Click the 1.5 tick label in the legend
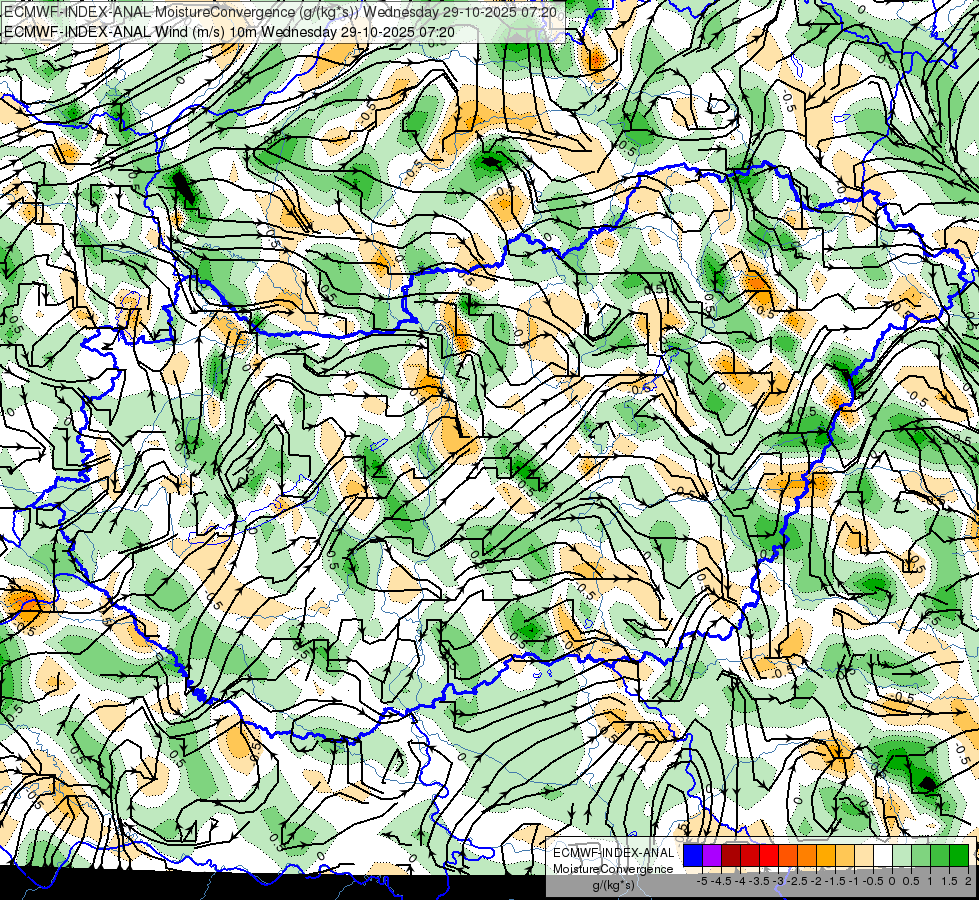Image resolution: width=979 pixels, height=900 pixels. (949, 881)
